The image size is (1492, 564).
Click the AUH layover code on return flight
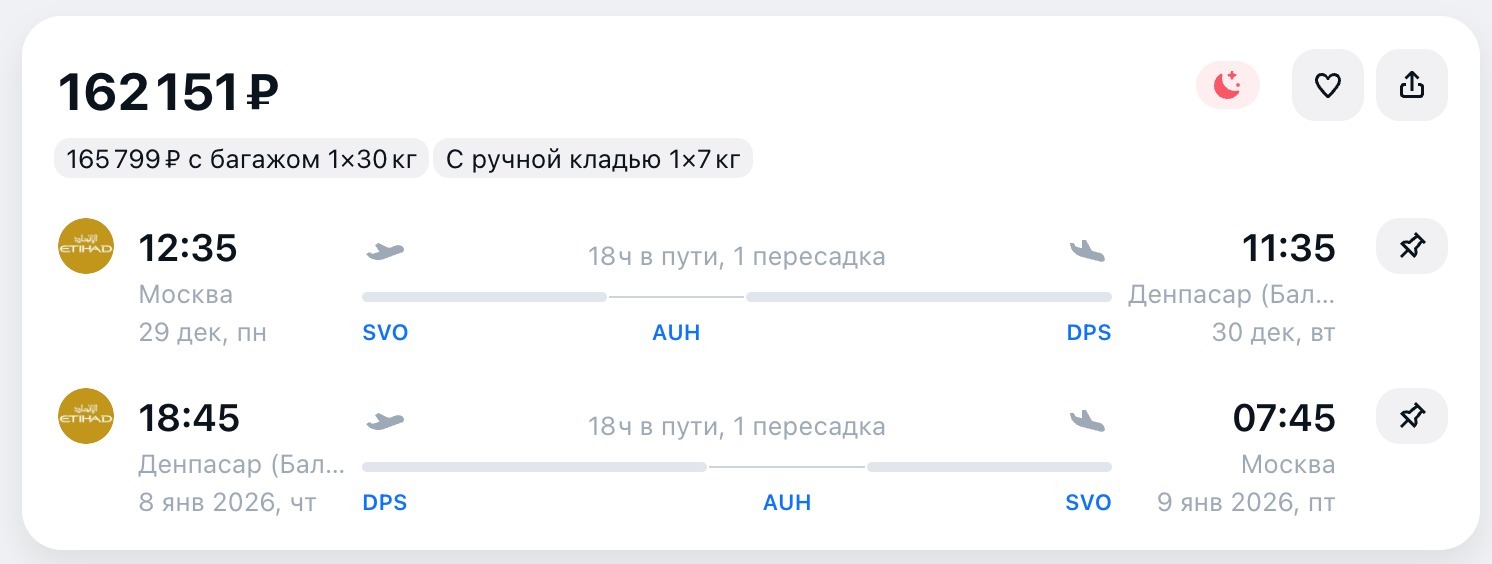pyautogui.click(x=787, y=503)
